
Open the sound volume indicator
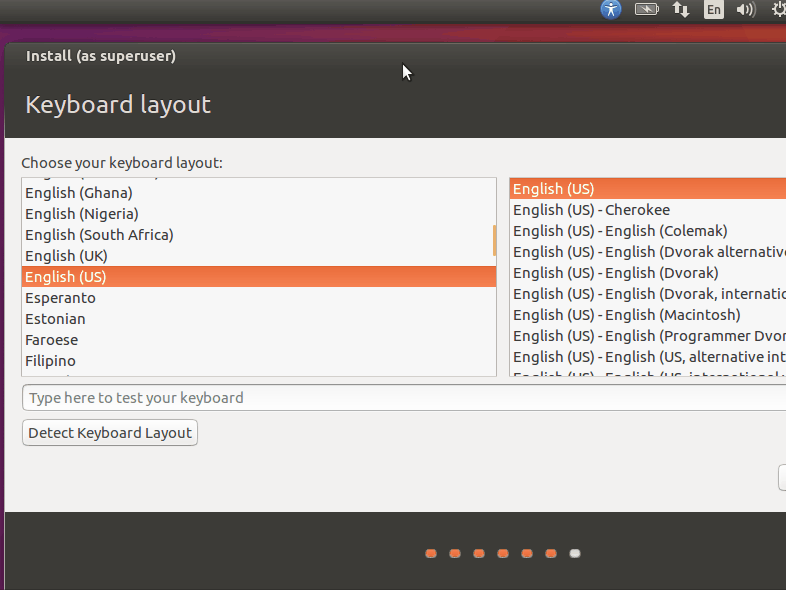pyautogui.click(x=746, y=9)
